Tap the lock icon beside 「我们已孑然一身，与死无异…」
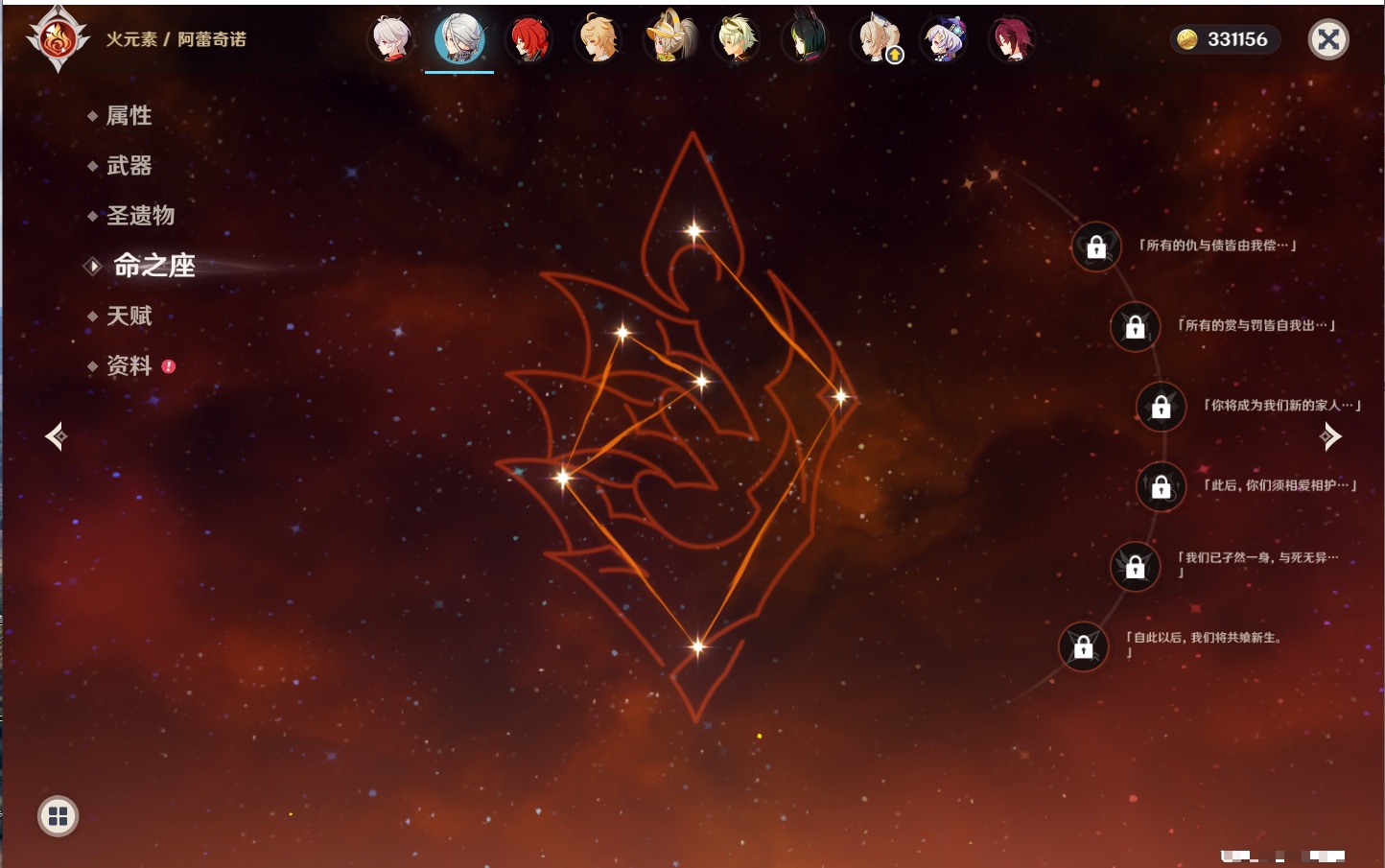Image resolution: width=1385 pixels, height=868 pixels. click(x=1135, y=566)
